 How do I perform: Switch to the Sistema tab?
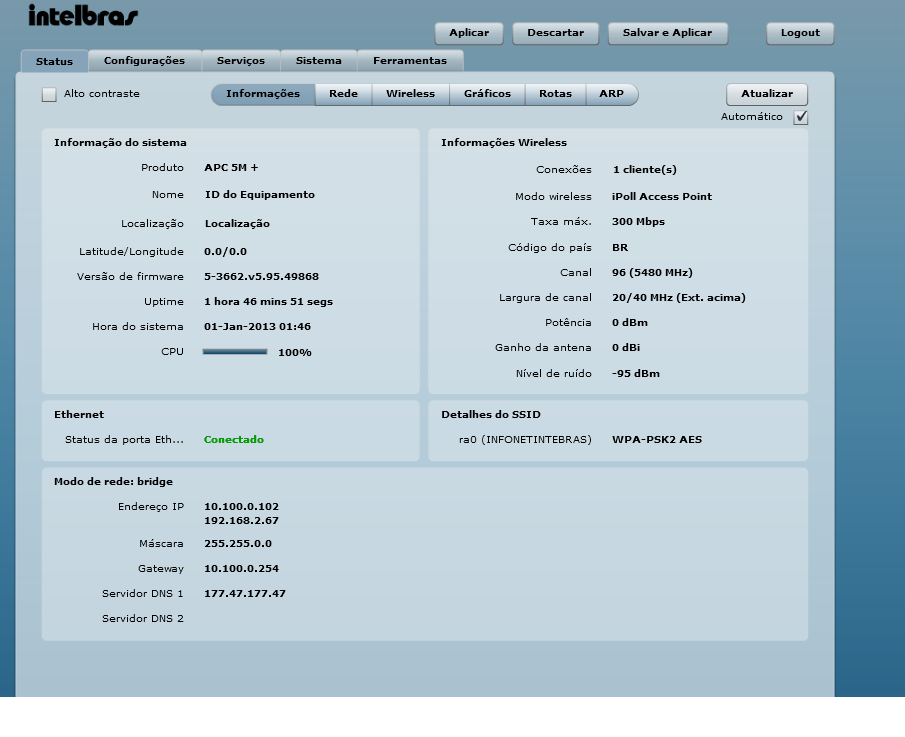tap(319, 61)
